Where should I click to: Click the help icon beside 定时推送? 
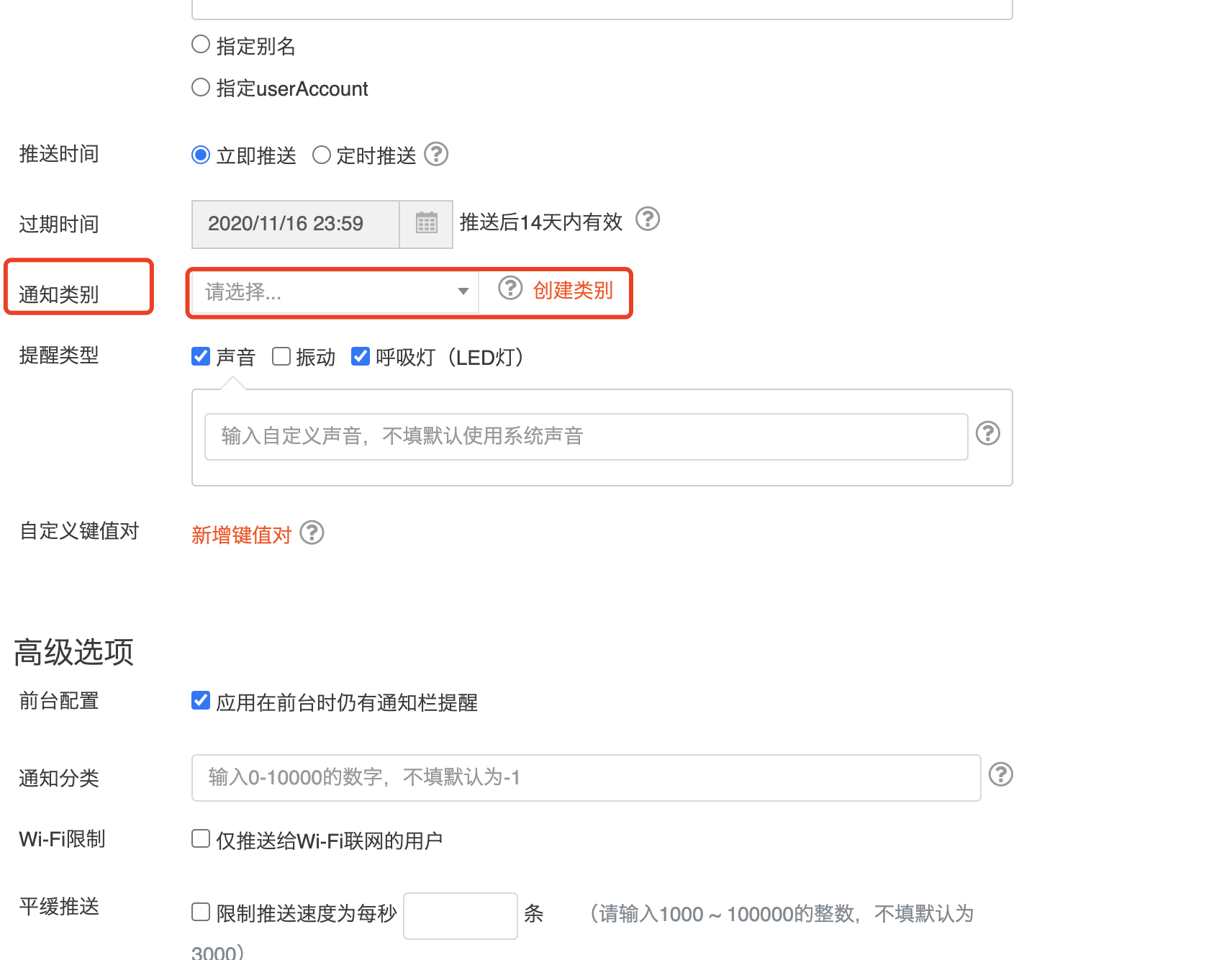436,154
